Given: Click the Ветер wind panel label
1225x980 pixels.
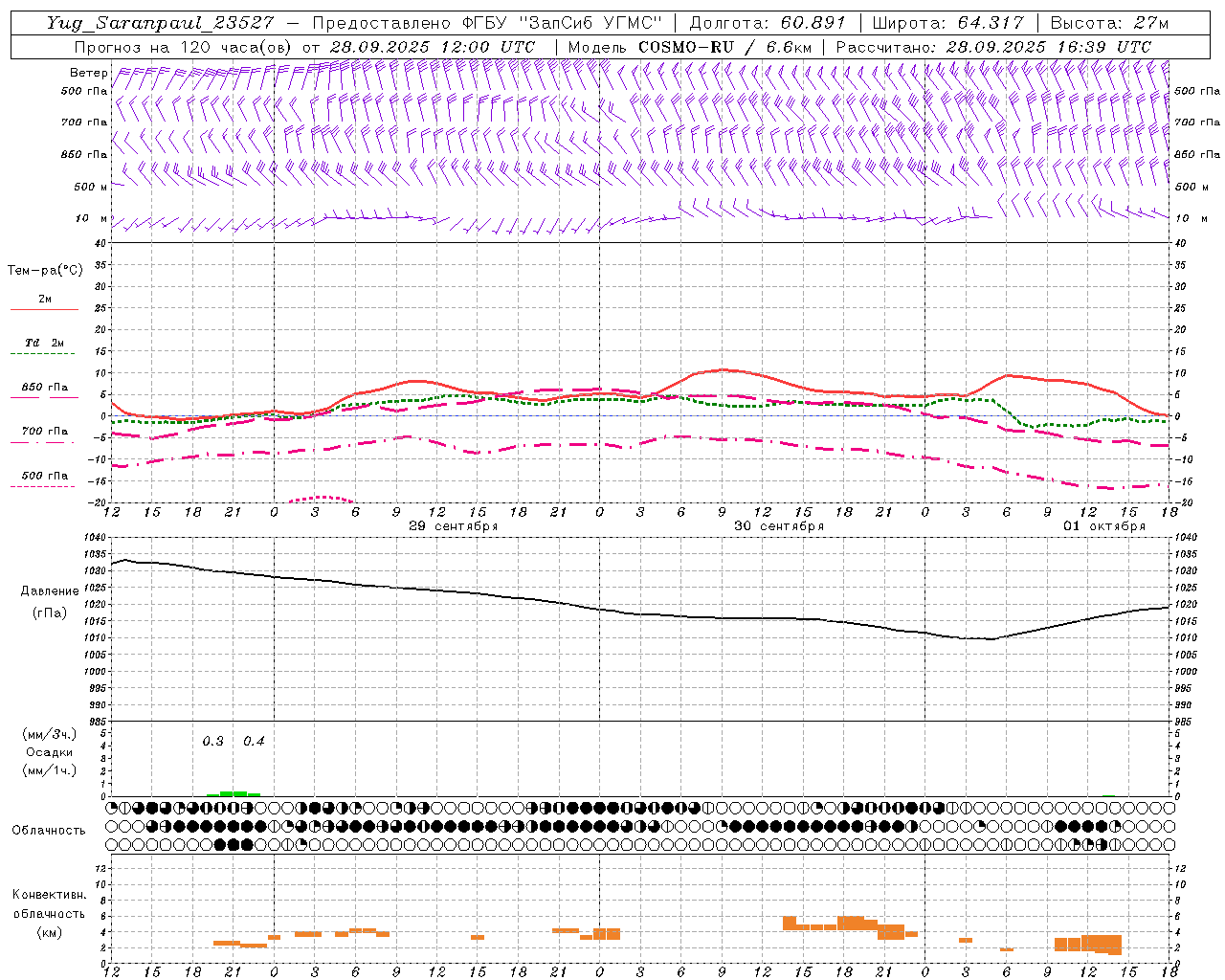Looking at the screenshot, I should [88, 73].
